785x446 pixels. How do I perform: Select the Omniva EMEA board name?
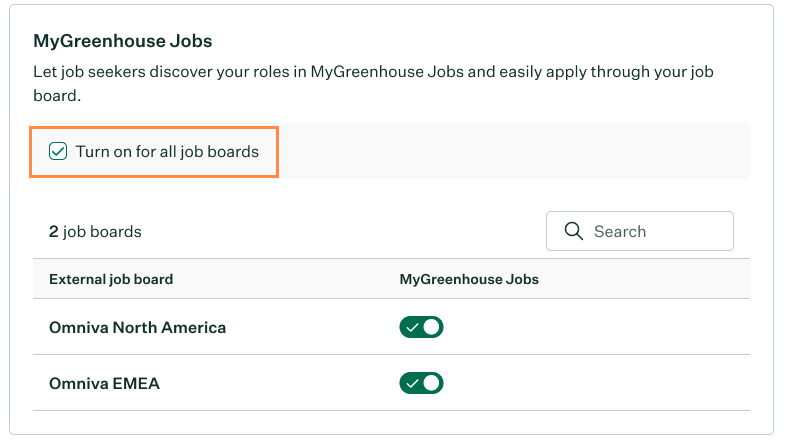(x=104, y=383)
